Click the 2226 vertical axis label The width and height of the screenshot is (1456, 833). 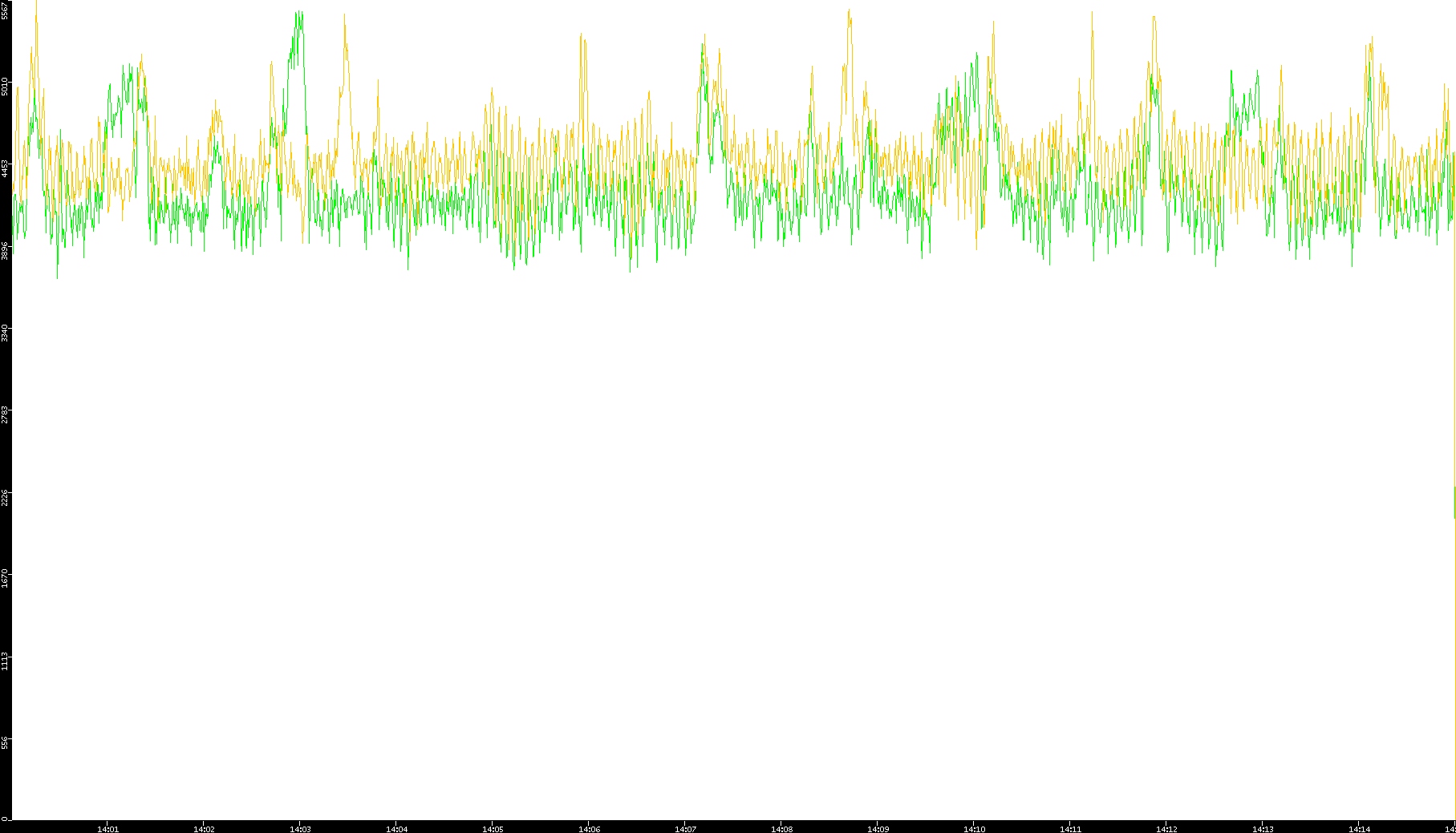(x=6, y=497)
